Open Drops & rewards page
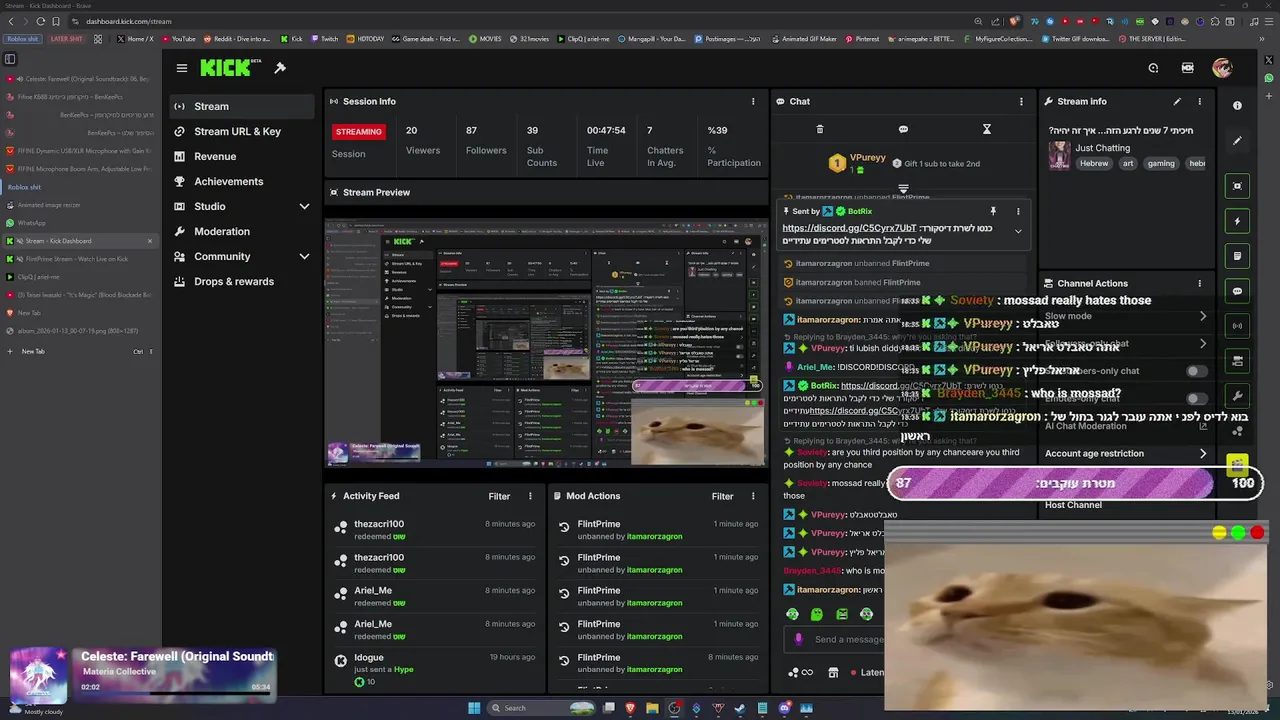The image size is (1280, 720). point(241,281)
